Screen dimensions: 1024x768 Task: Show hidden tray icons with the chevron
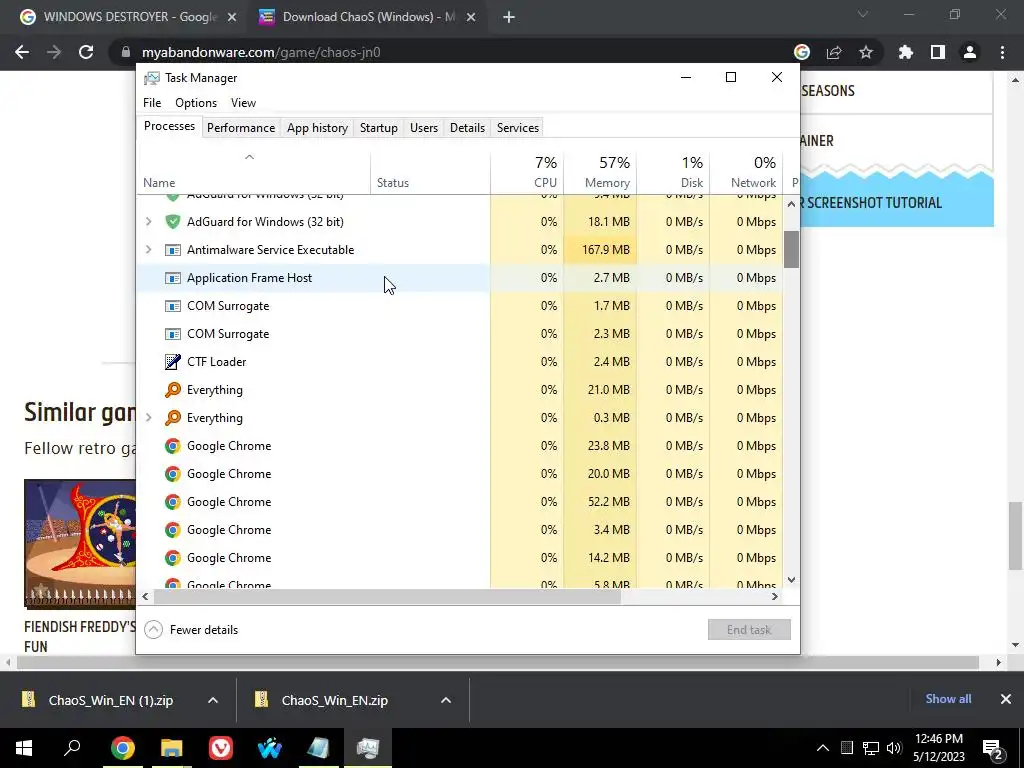[823, 748]
